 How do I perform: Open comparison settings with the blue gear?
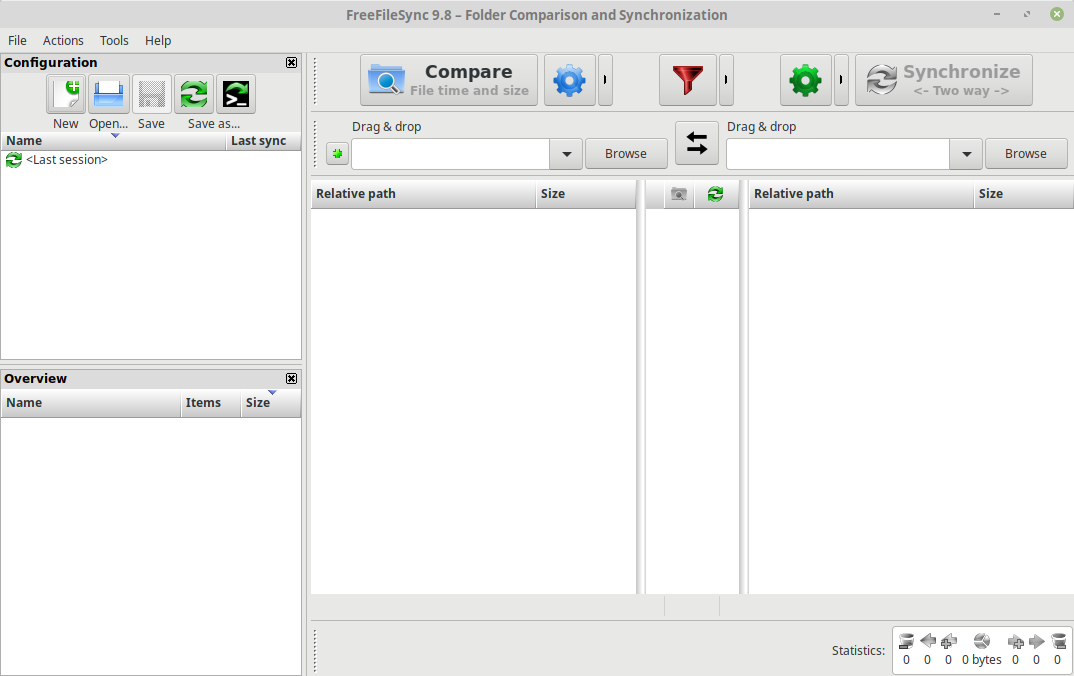tap(570, 80)
